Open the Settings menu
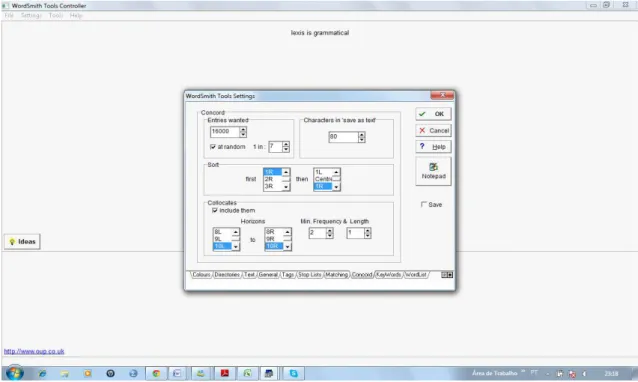This screenshot has height=382, width=638. 31,15
